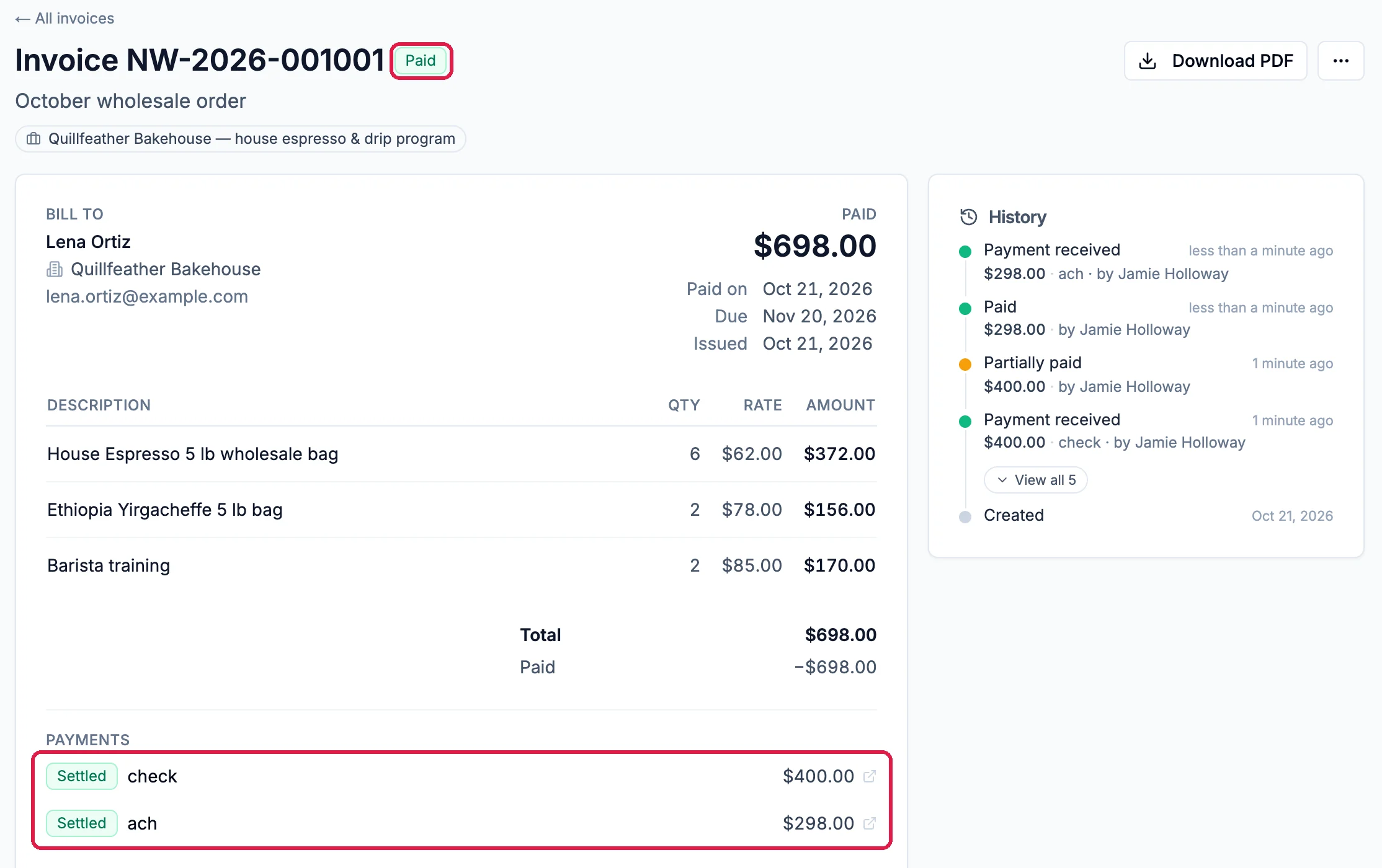Click 'October wholesale order' subtitle
This screenshot has height=868, width=1382.
tap(130, 101)
